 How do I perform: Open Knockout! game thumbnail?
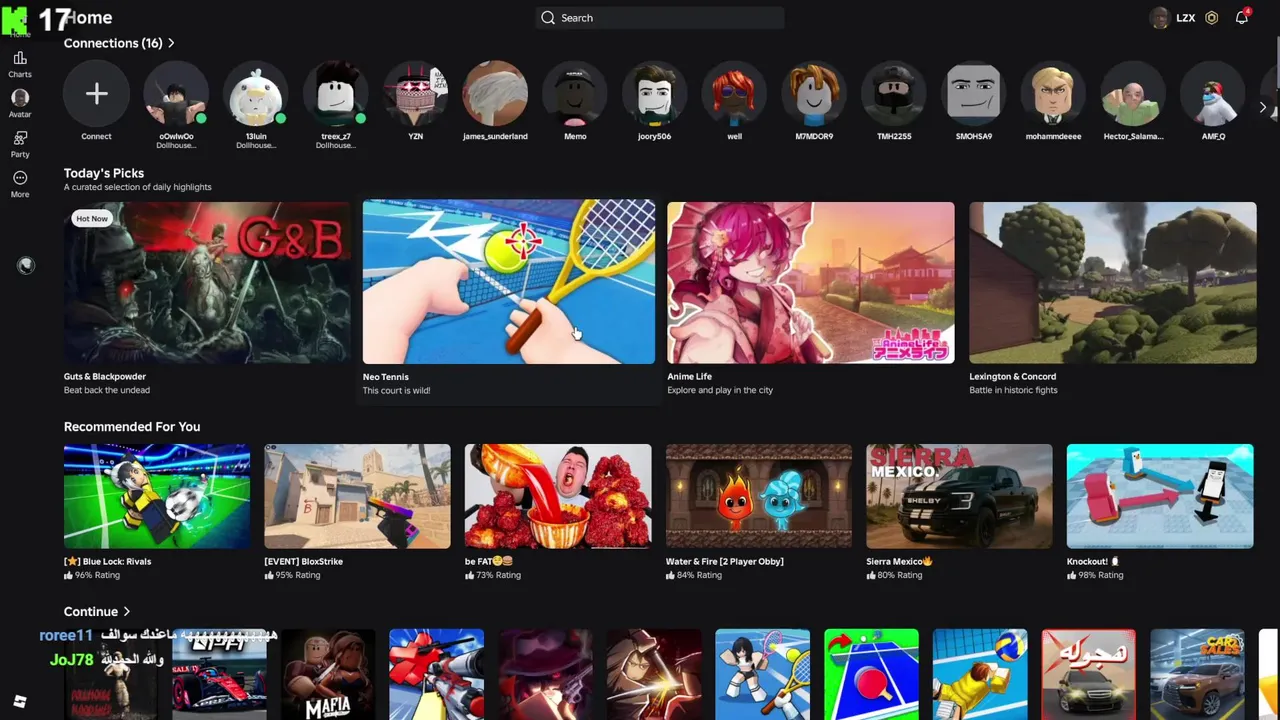[1160, 496]
